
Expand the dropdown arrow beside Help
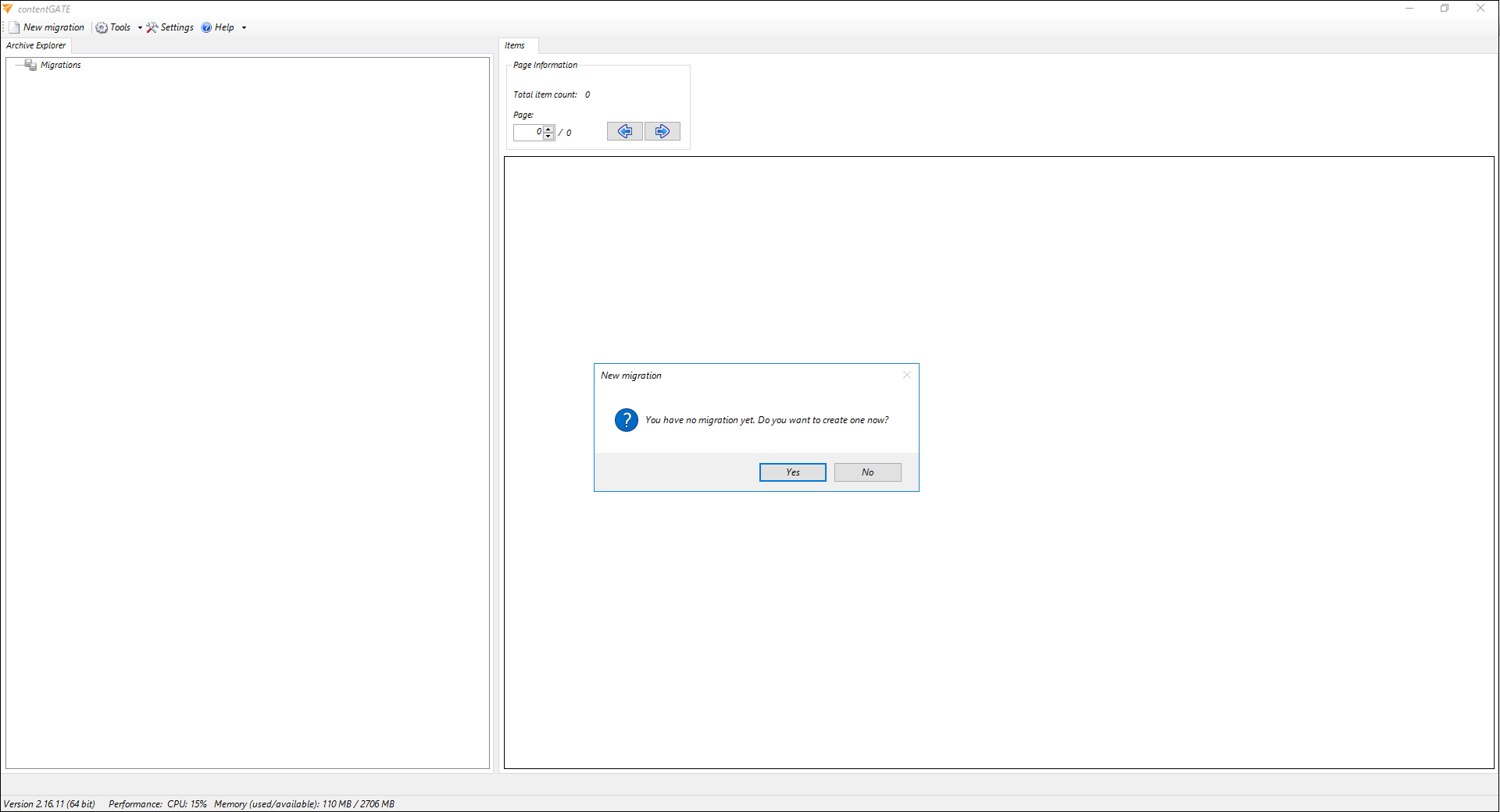click(244, 28)
